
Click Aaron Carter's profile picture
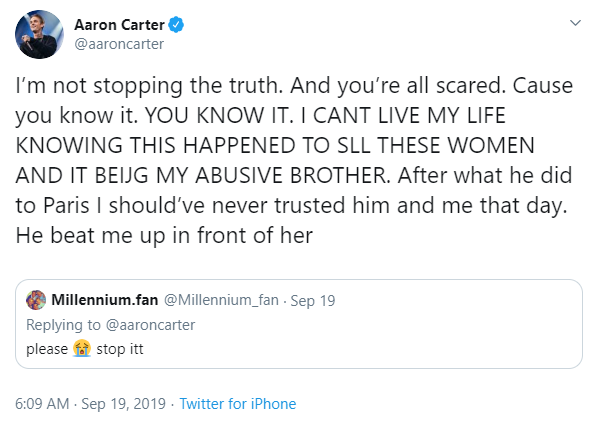pyautogui.click(x=39, y=35)
